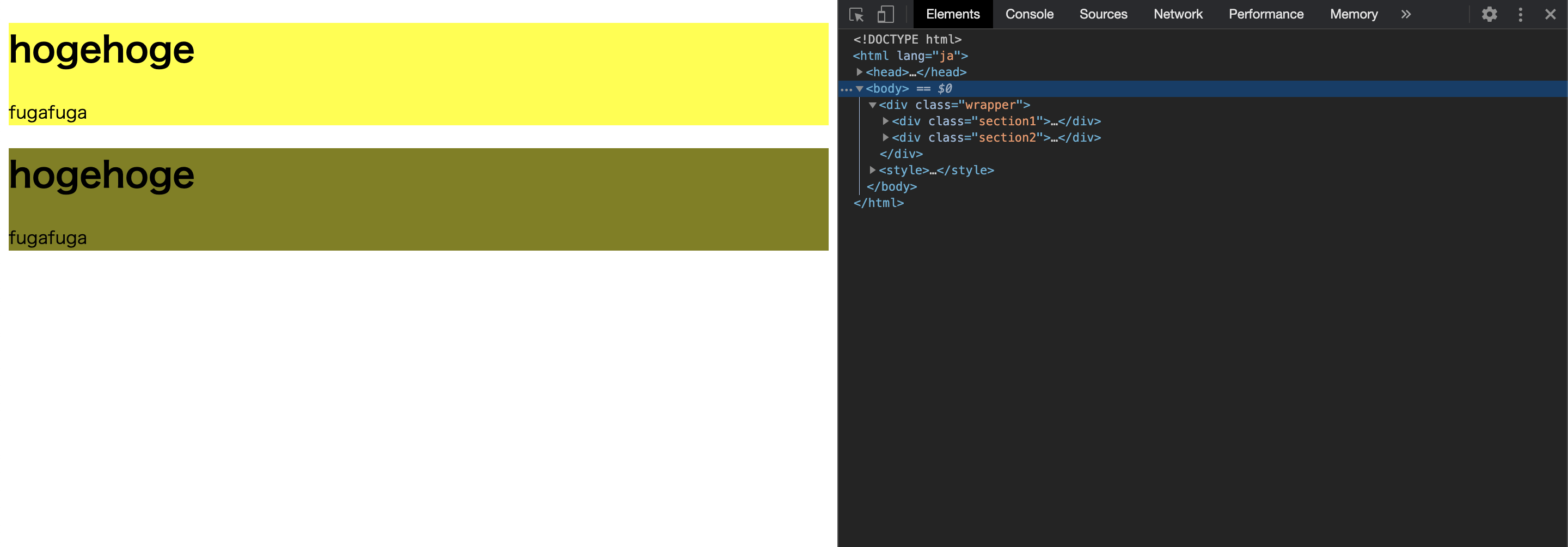Click the hogehoge heading in the page
The height and width of the screenshot is (547, 1568).
coord(101,48)
